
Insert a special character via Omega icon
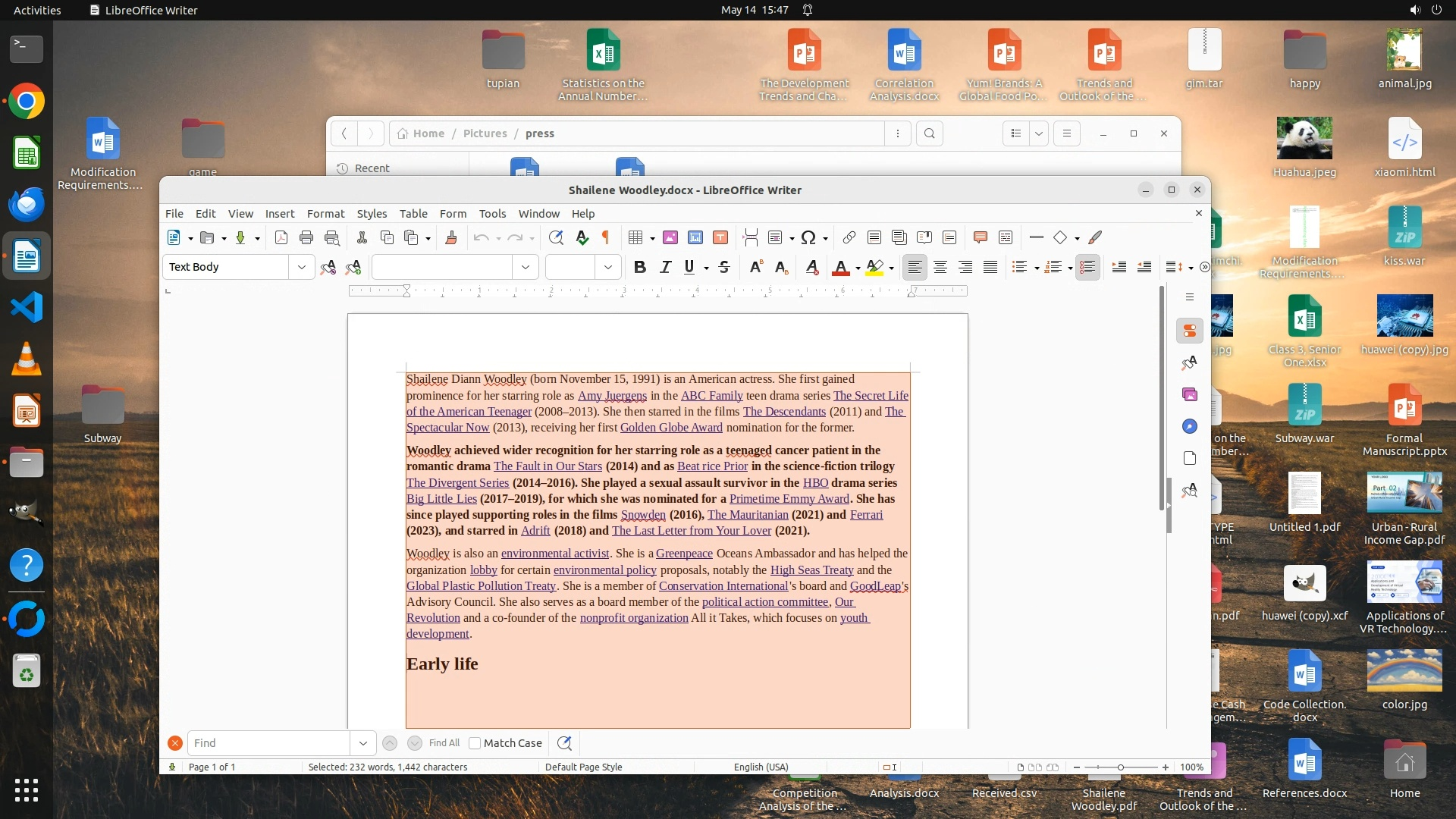point(808,238)
